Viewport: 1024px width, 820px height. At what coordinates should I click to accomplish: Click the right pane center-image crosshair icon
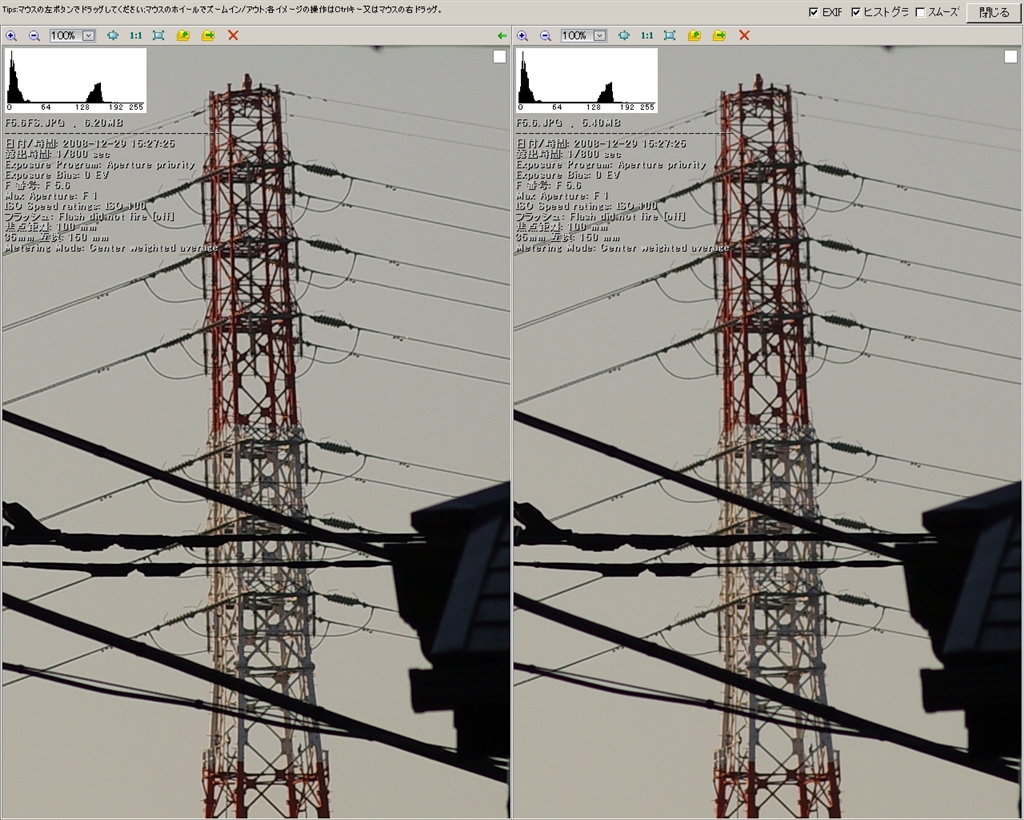coord(624,36)
